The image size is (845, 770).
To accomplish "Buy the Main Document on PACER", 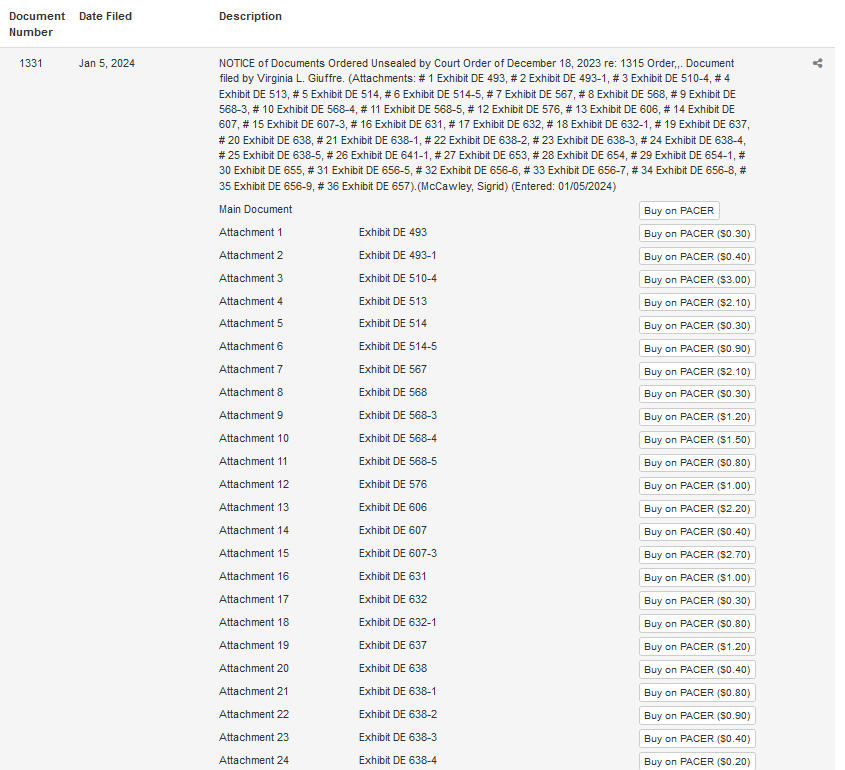I will tap(679, 211).
